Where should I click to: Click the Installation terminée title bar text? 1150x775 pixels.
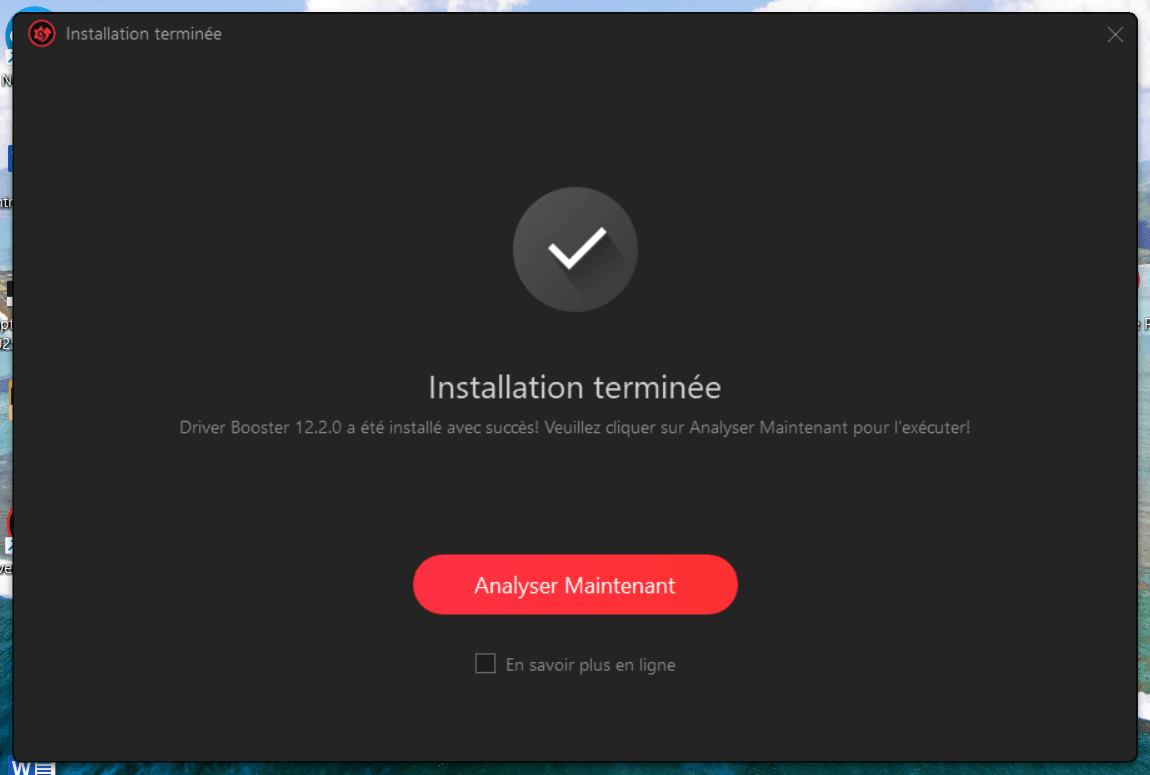pos(144,34)
